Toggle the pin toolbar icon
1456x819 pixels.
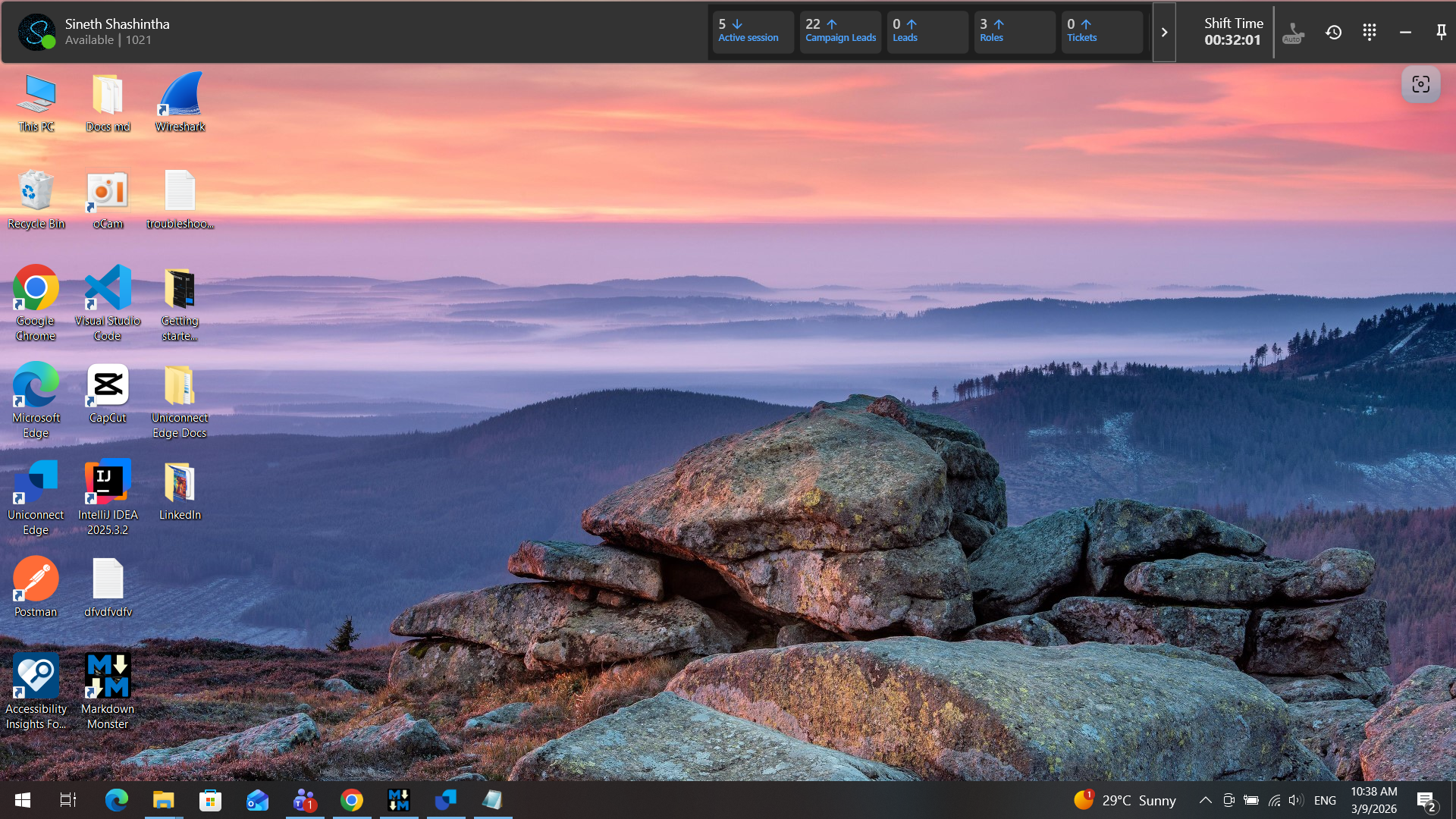[x=1441, y=33]
